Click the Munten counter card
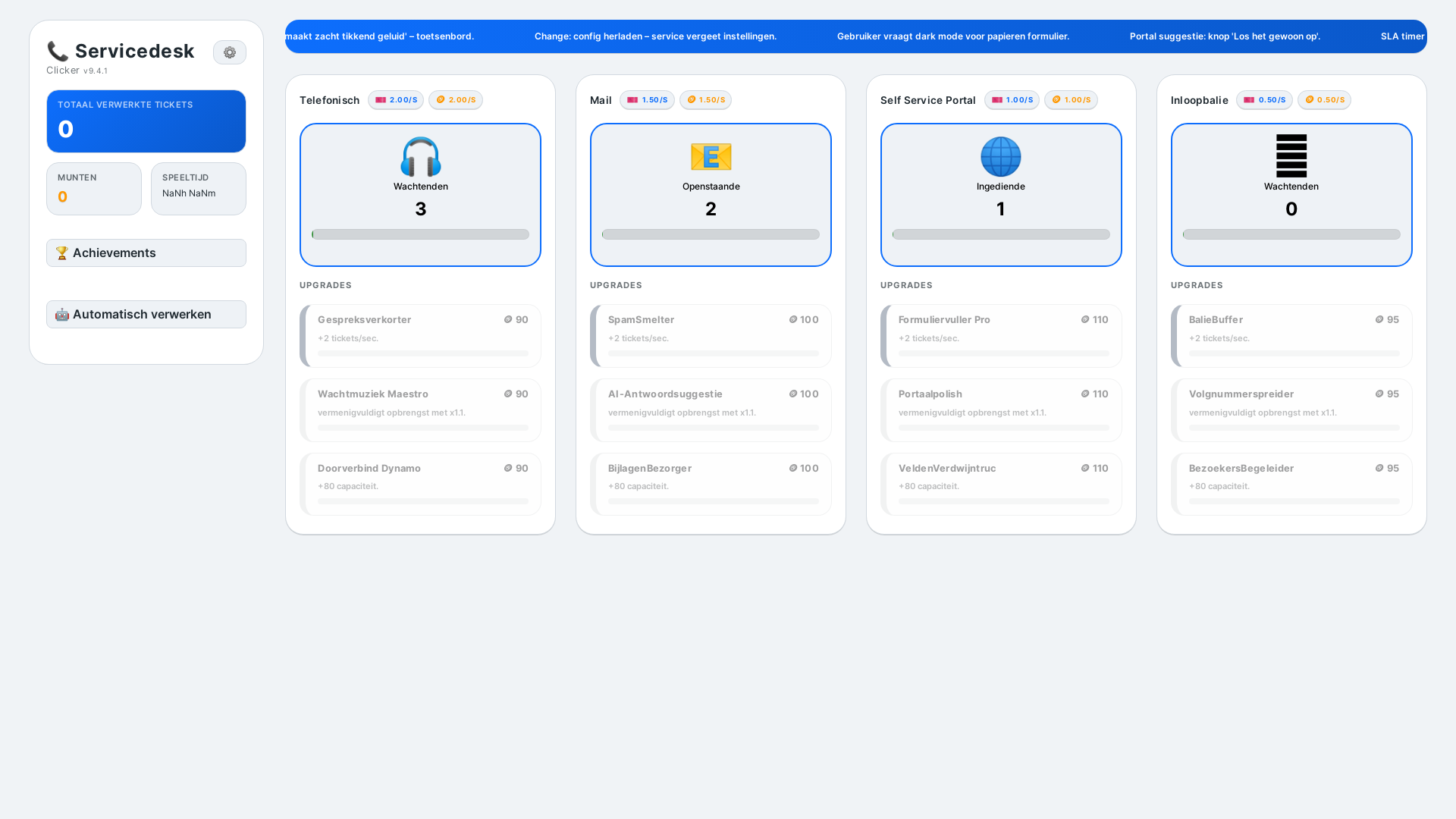This screenshot has height=819, width=1456. pos(94,189)
